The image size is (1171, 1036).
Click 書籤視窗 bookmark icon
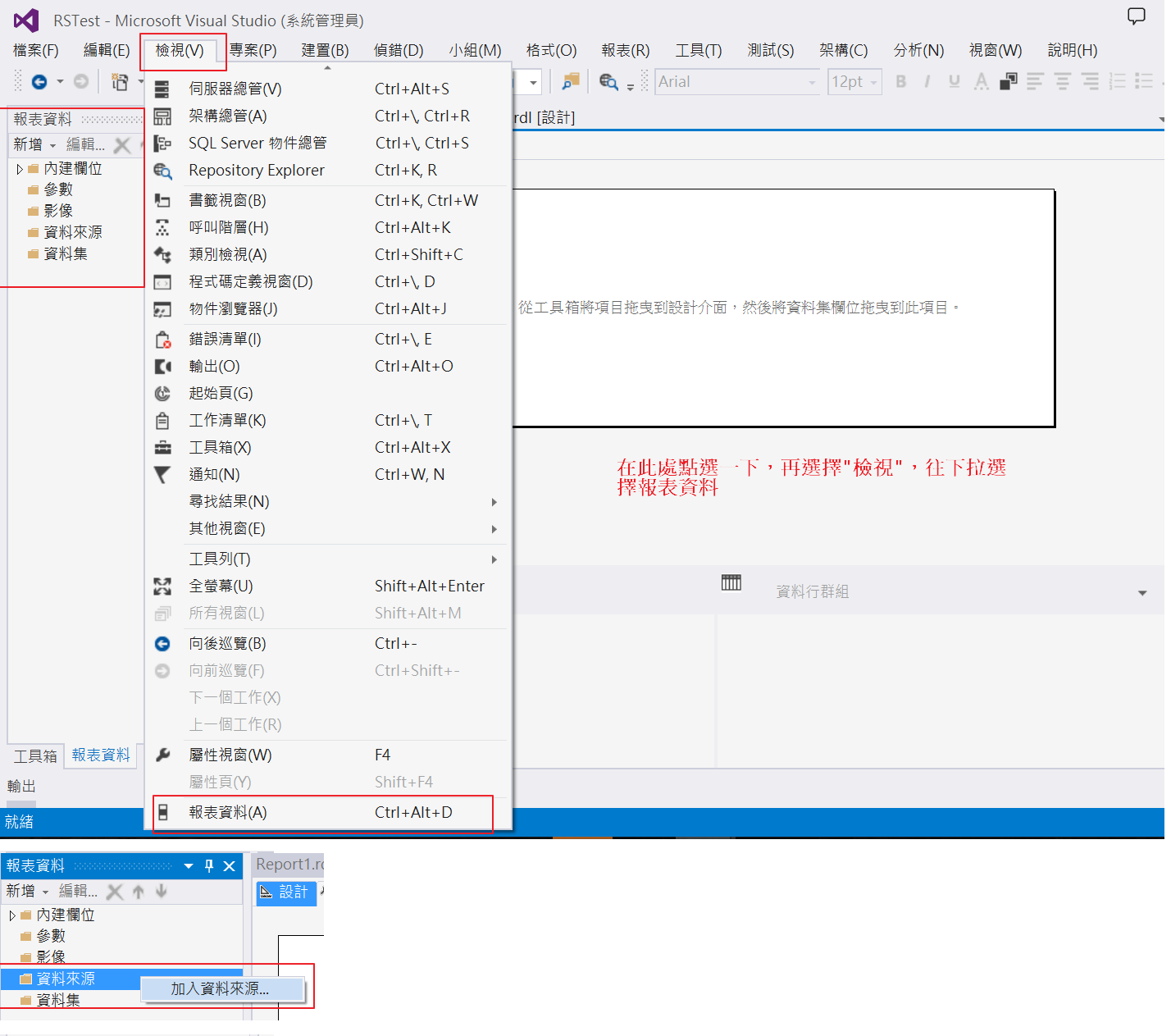point(162,200)
